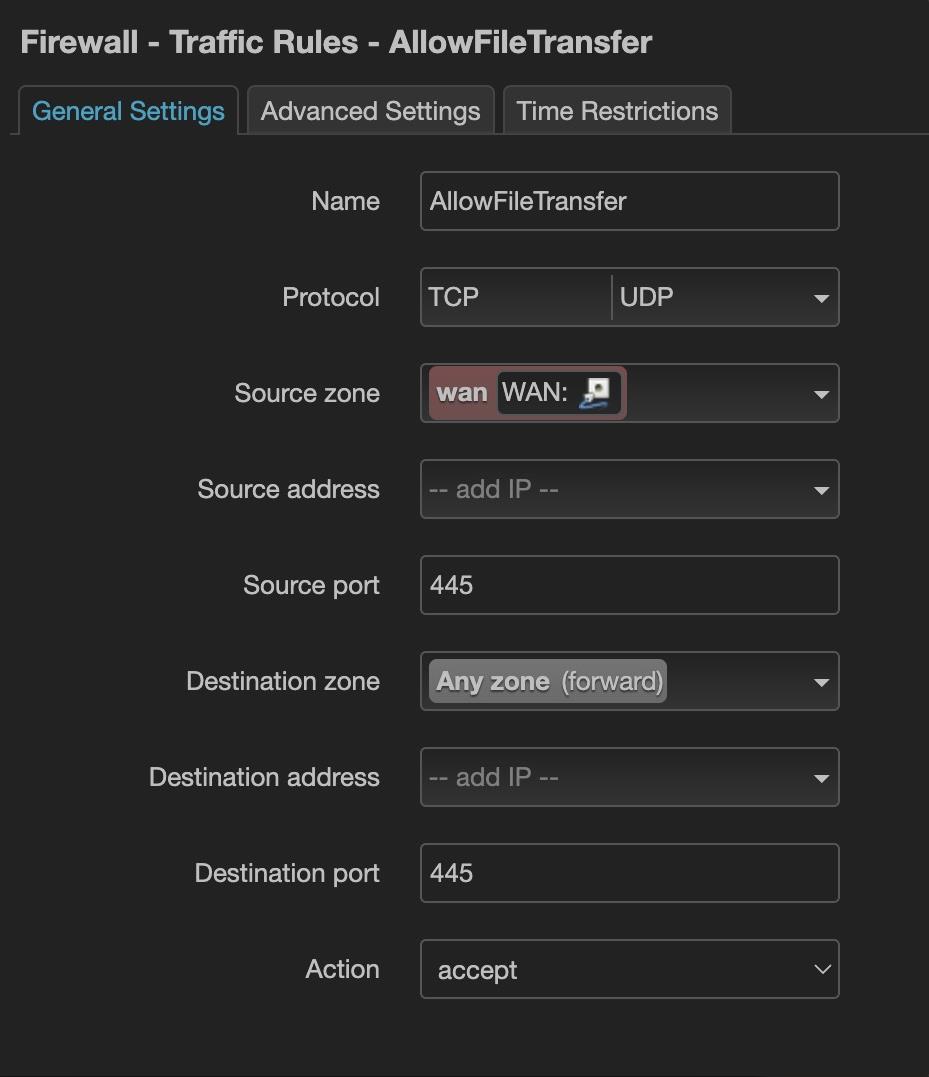929x1077 pixels.
Task: Expand the Protocol dropdown arrow
Action: [821, 298]
